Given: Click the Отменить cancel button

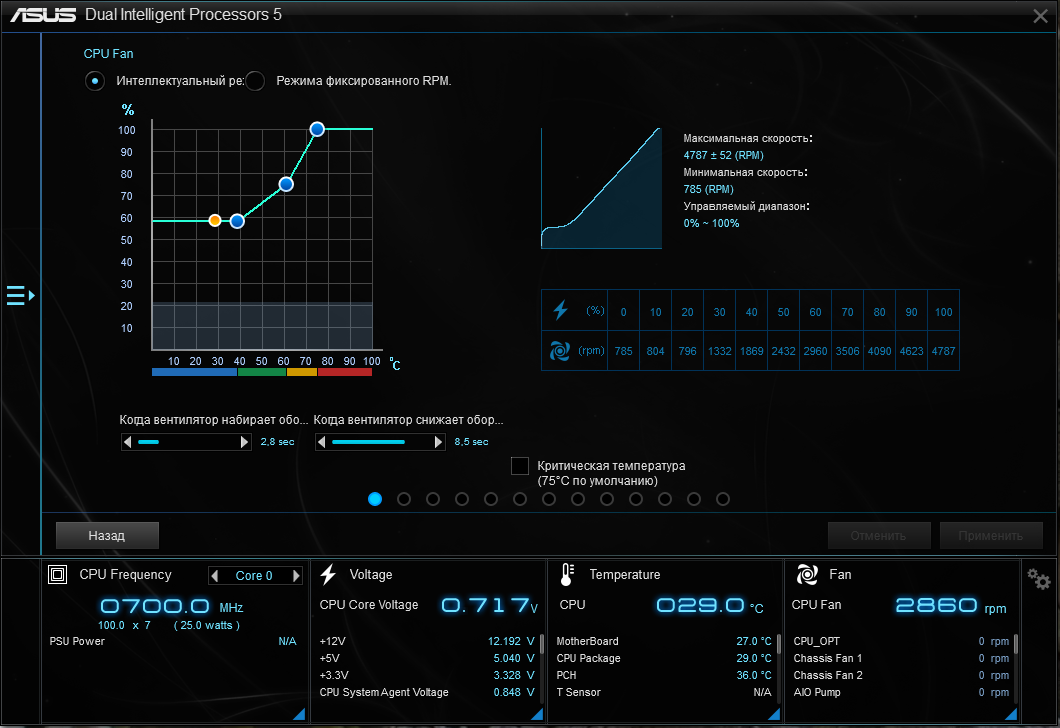Looking at the screenshot, I should [879, 535].
